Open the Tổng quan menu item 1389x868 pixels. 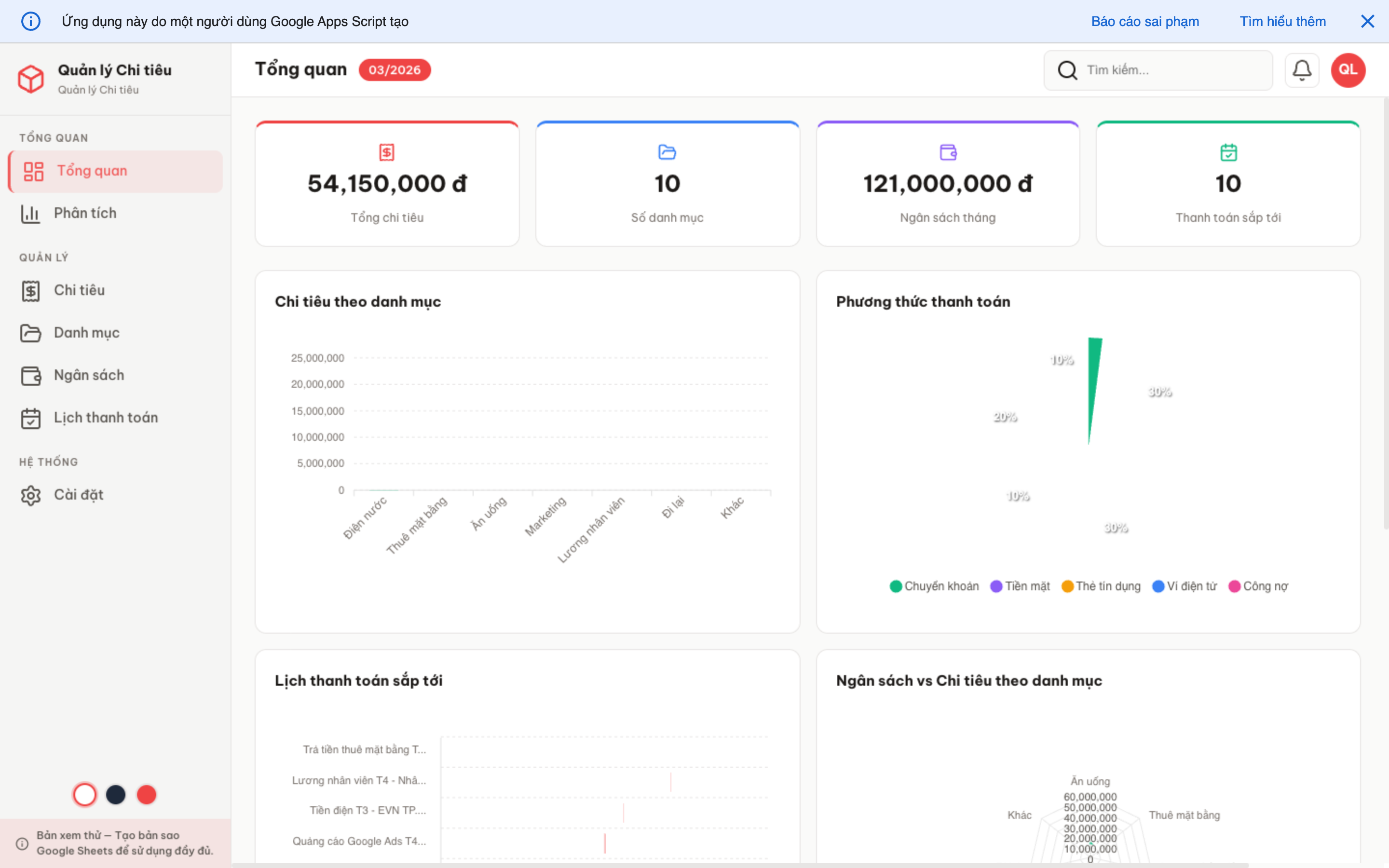click(92, 171)
